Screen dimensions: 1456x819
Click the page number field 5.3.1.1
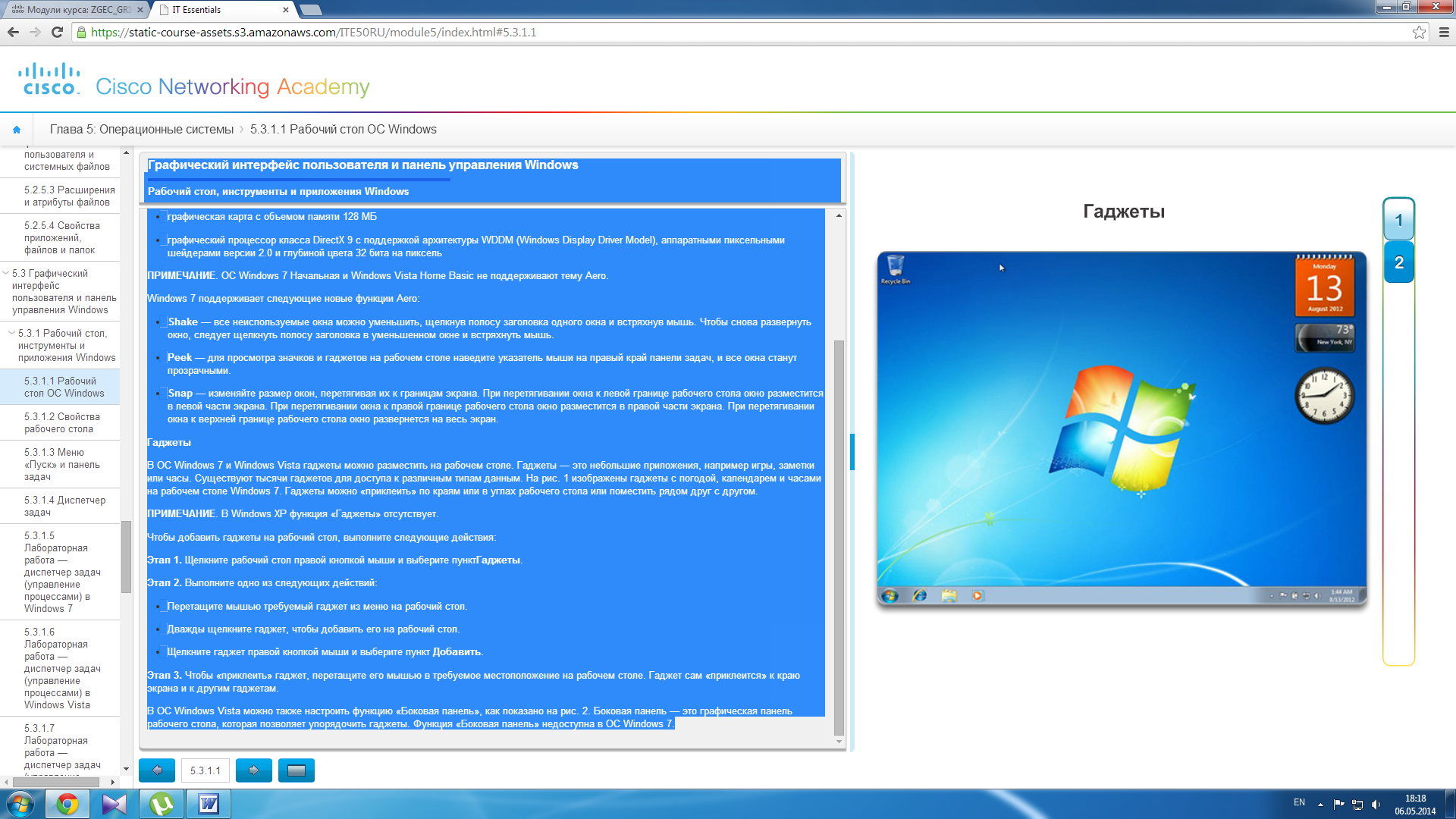206,770
